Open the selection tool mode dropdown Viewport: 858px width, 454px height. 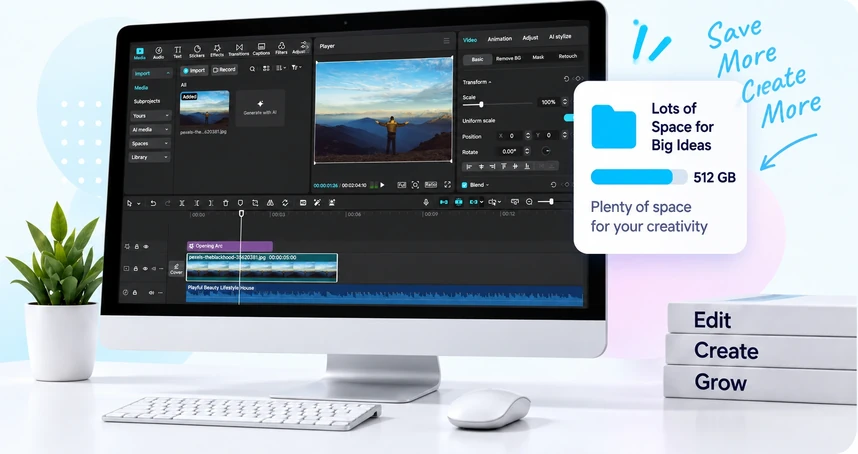pos(138,203)
